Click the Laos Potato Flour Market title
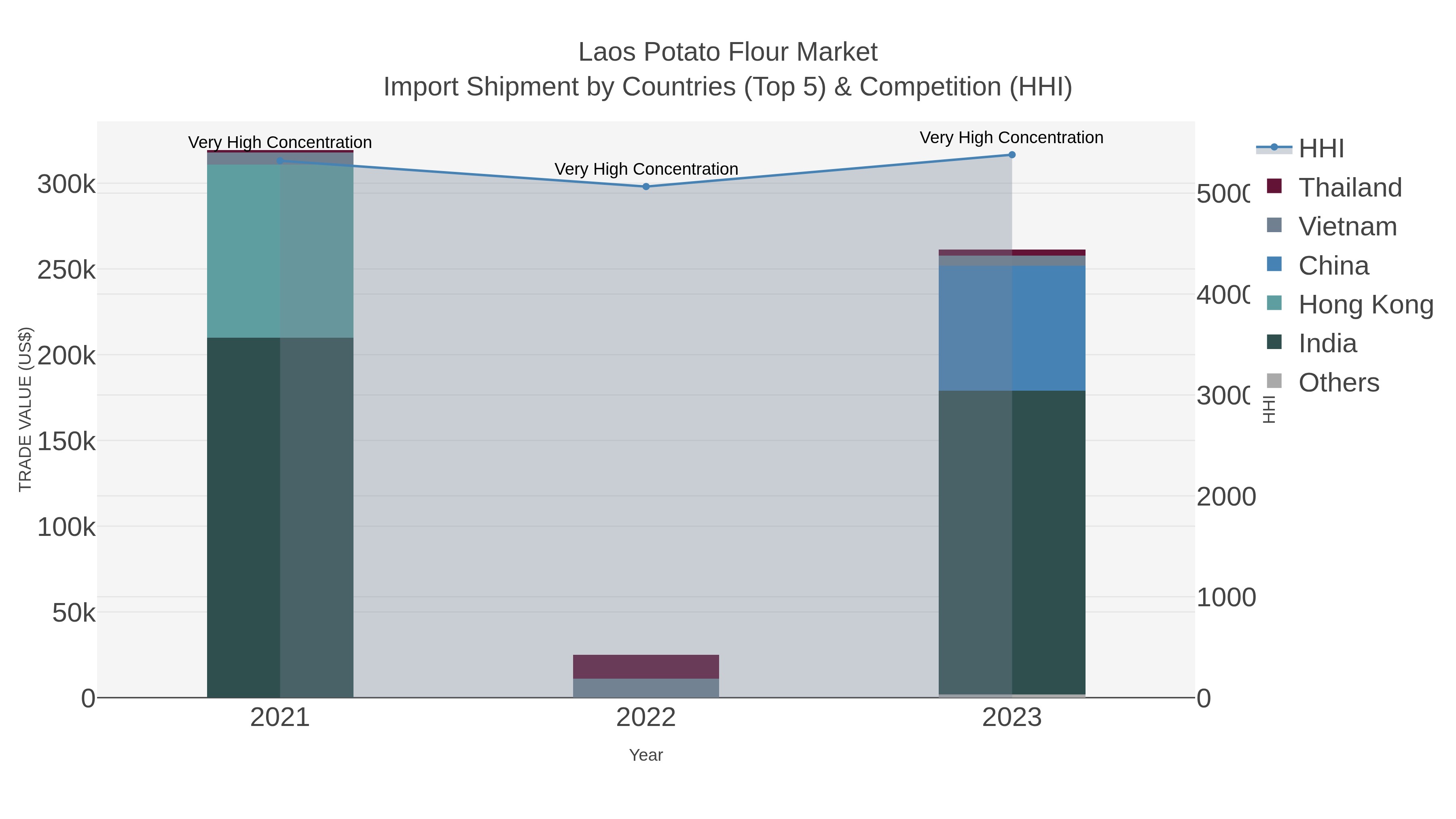Image resolution: width=1456 pixels, height=819 pixels. 728,52
